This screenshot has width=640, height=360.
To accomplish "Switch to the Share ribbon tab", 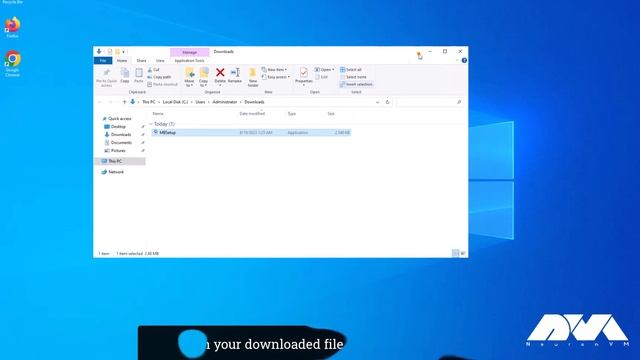I will pyautogui.click(x=141, y=60).
